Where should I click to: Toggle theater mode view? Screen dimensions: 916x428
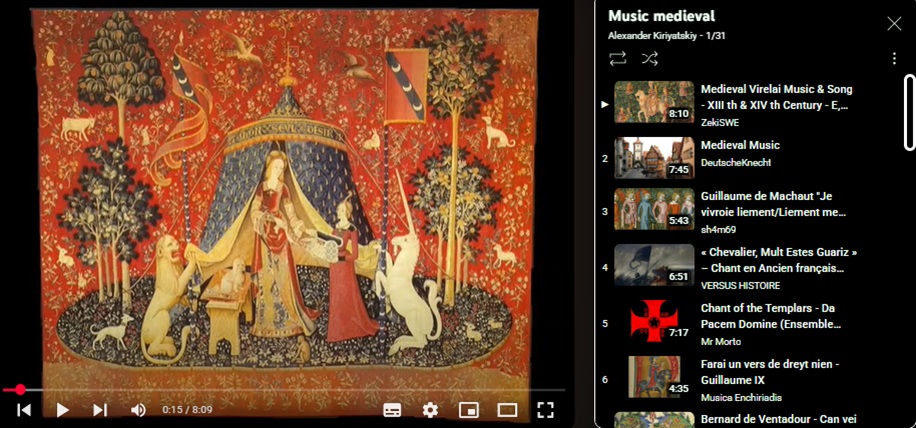click(507, 409)
